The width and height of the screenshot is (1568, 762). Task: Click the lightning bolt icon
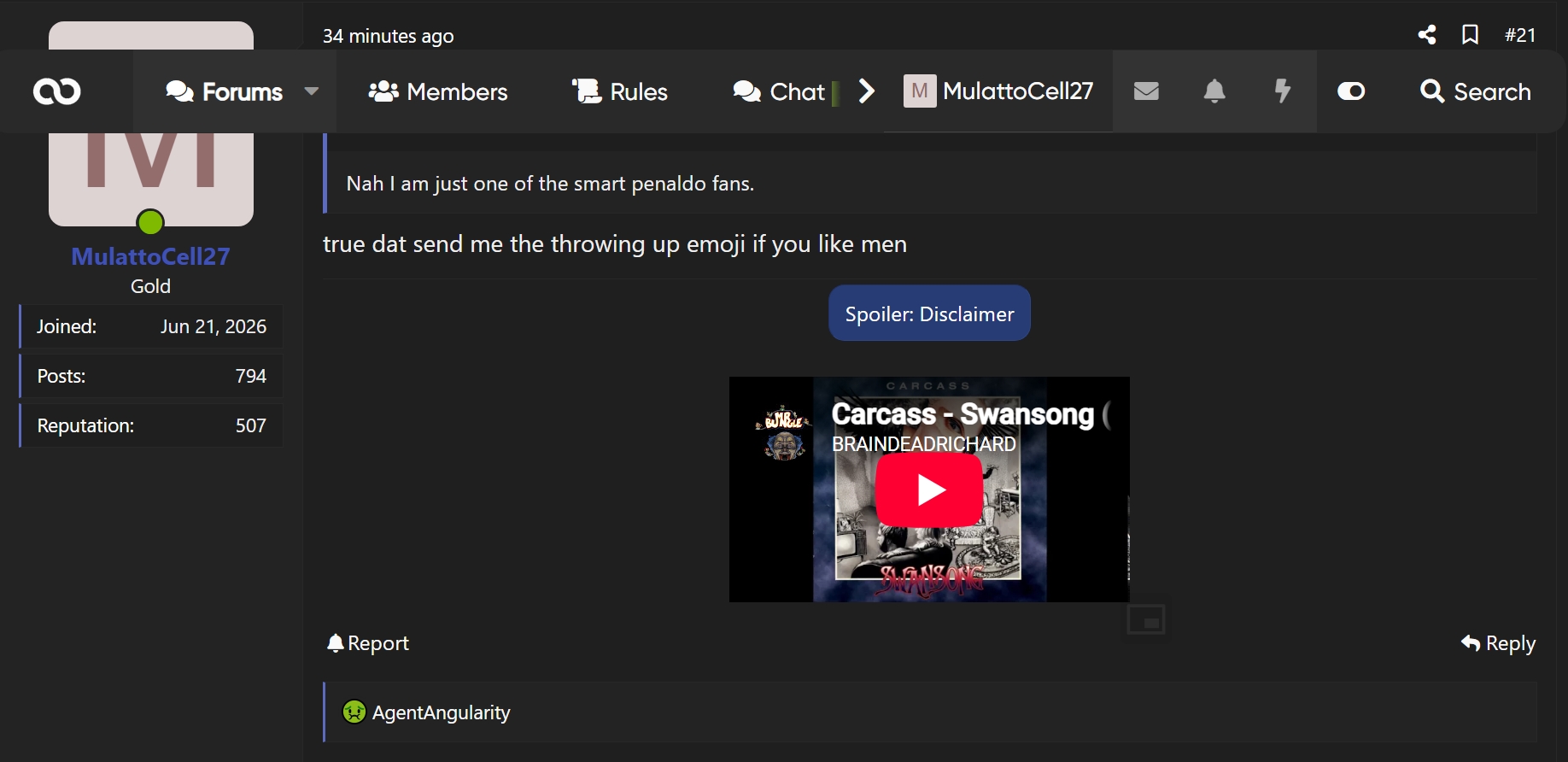tap(1282, 91)
